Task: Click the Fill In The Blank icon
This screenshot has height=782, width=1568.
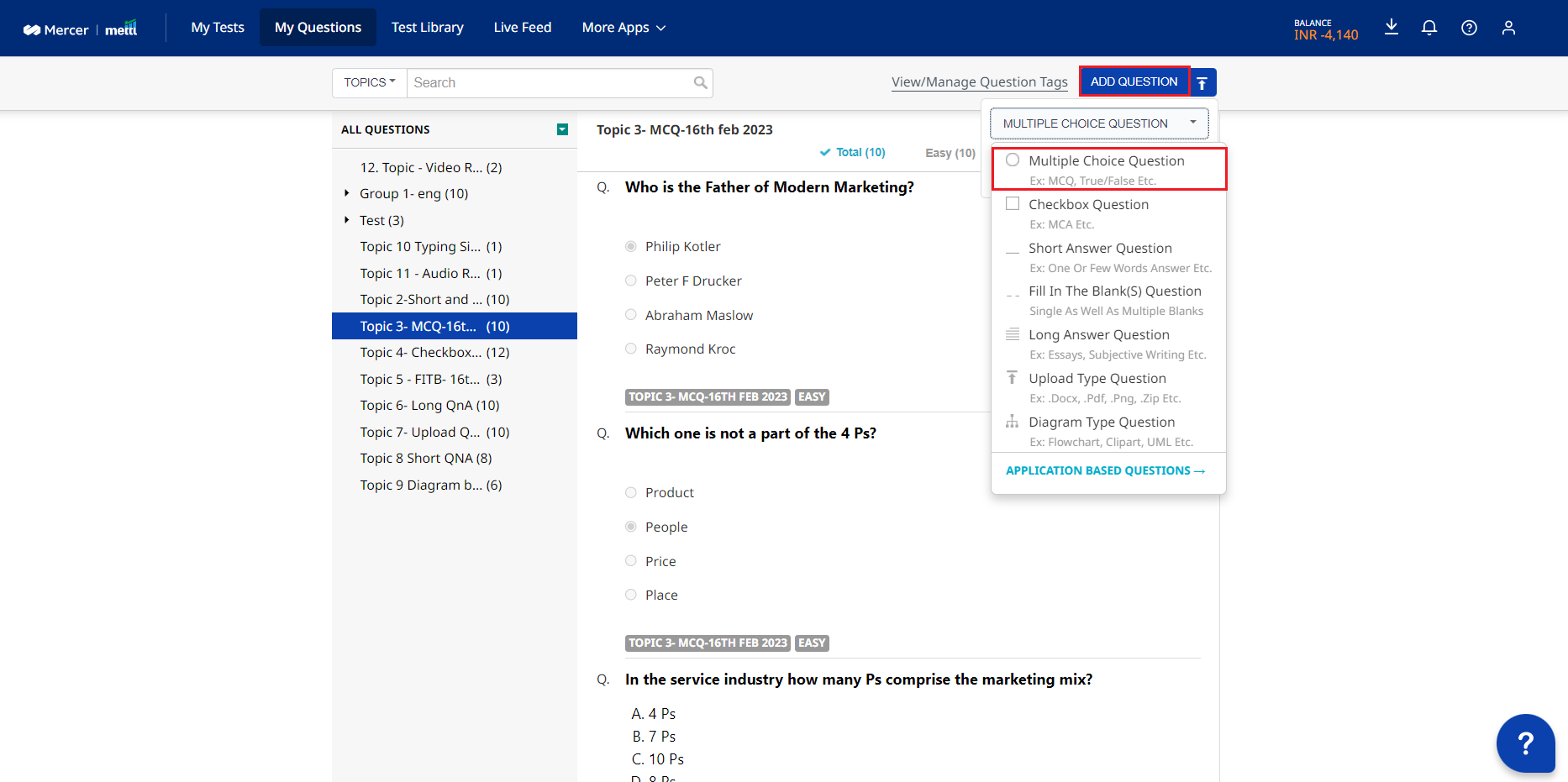Action: (1013, 294)
